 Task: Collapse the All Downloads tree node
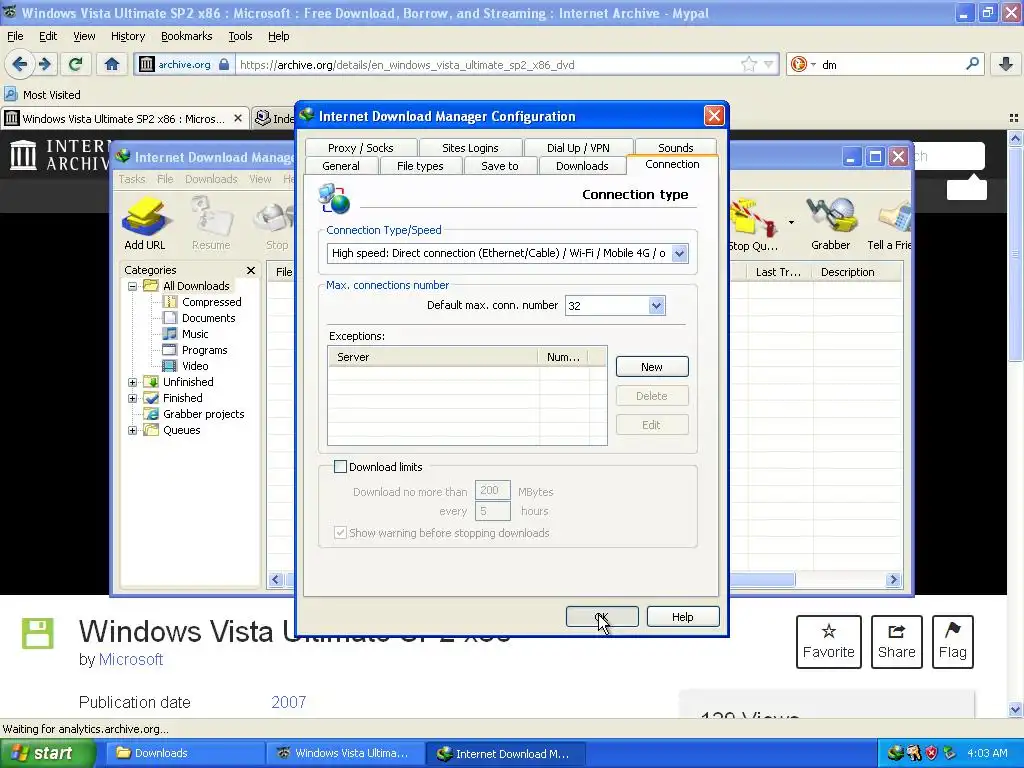pyautogui.click(x=133, y=286)
